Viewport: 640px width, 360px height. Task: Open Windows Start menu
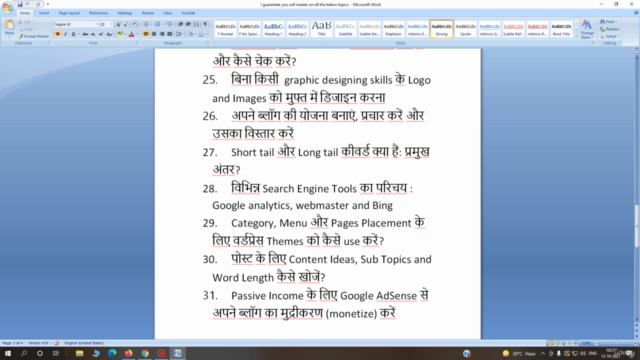pyautogui.click(x=8, y=353)
